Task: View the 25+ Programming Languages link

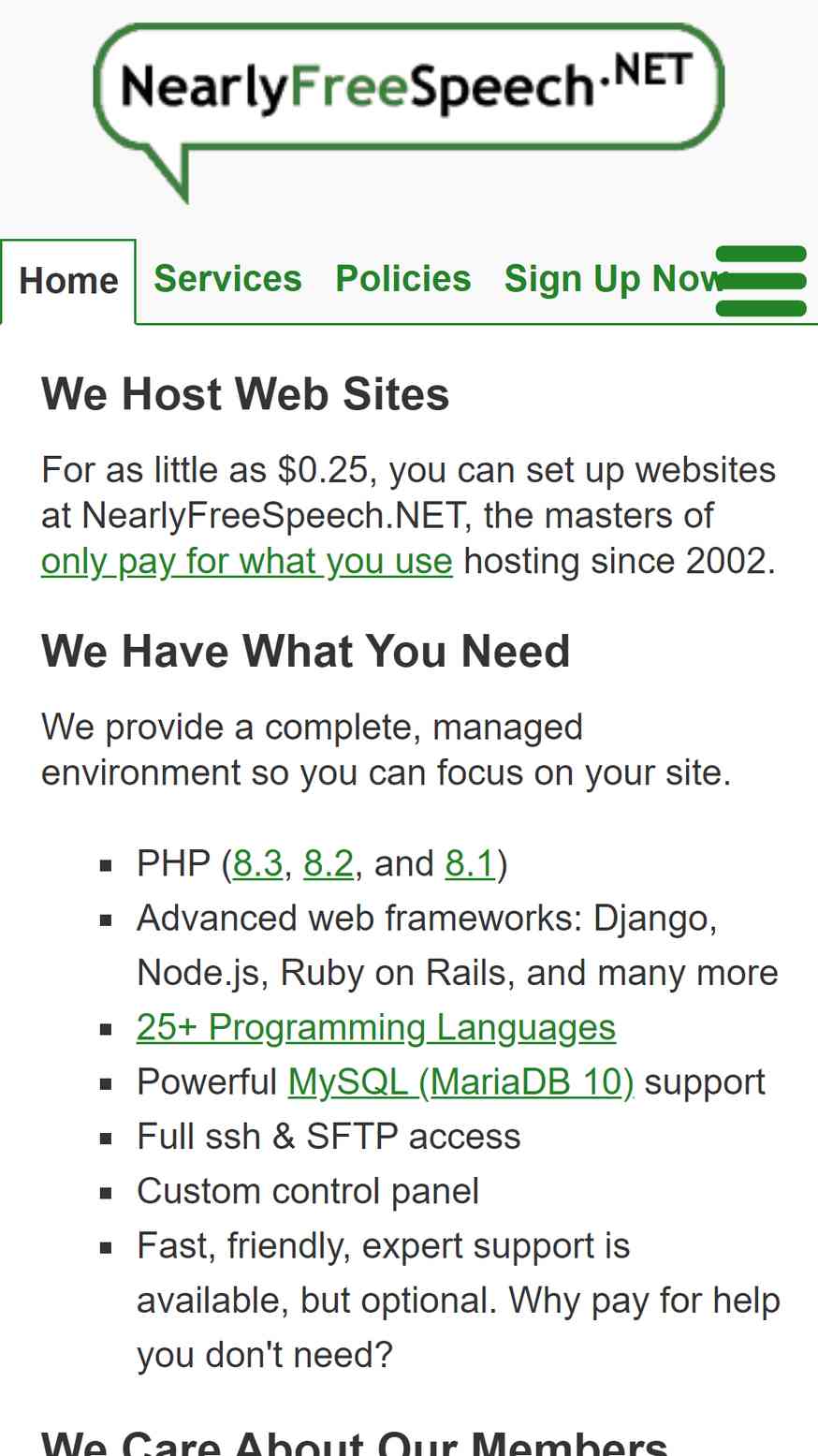Action: 376,1027
